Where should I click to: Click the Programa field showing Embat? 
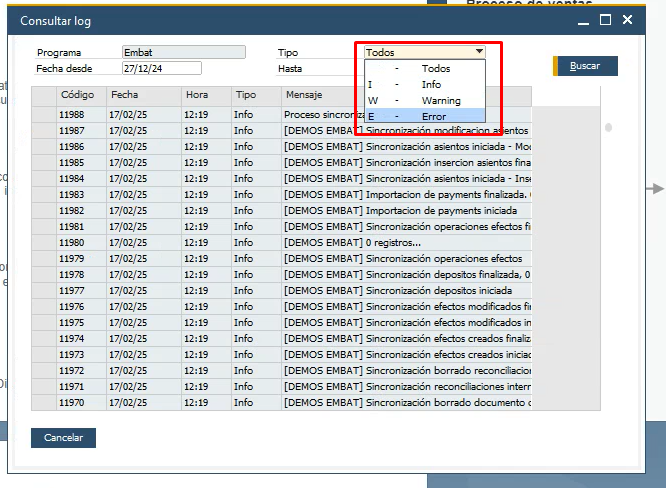point(182,52)
